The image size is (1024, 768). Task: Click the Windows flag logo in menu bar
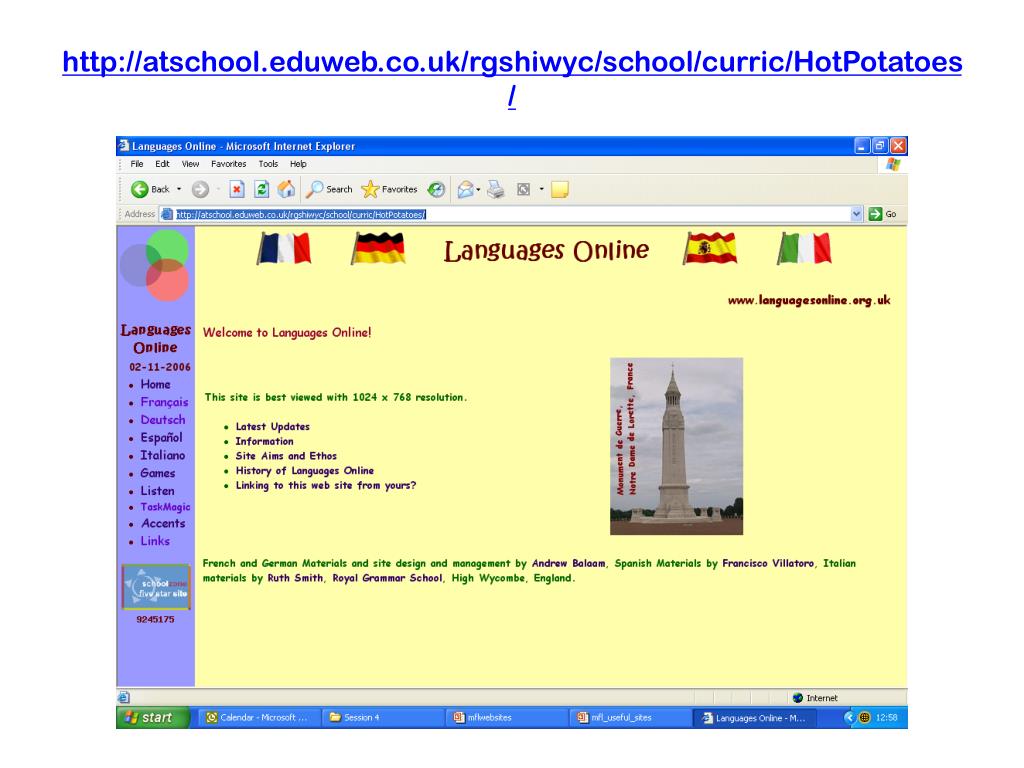[x=893, y=164]
